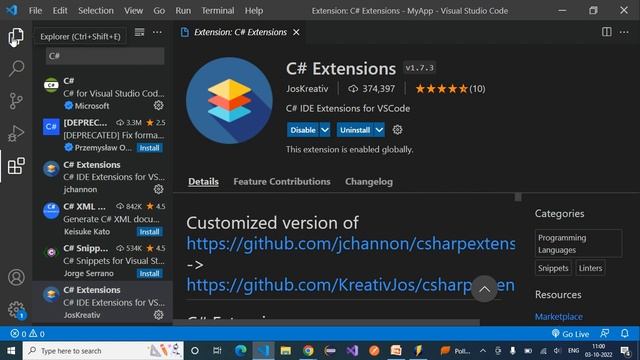Click Go Live in status bar
The height and width of the screenshot is (360, 640).
click(x=570, y=334)
